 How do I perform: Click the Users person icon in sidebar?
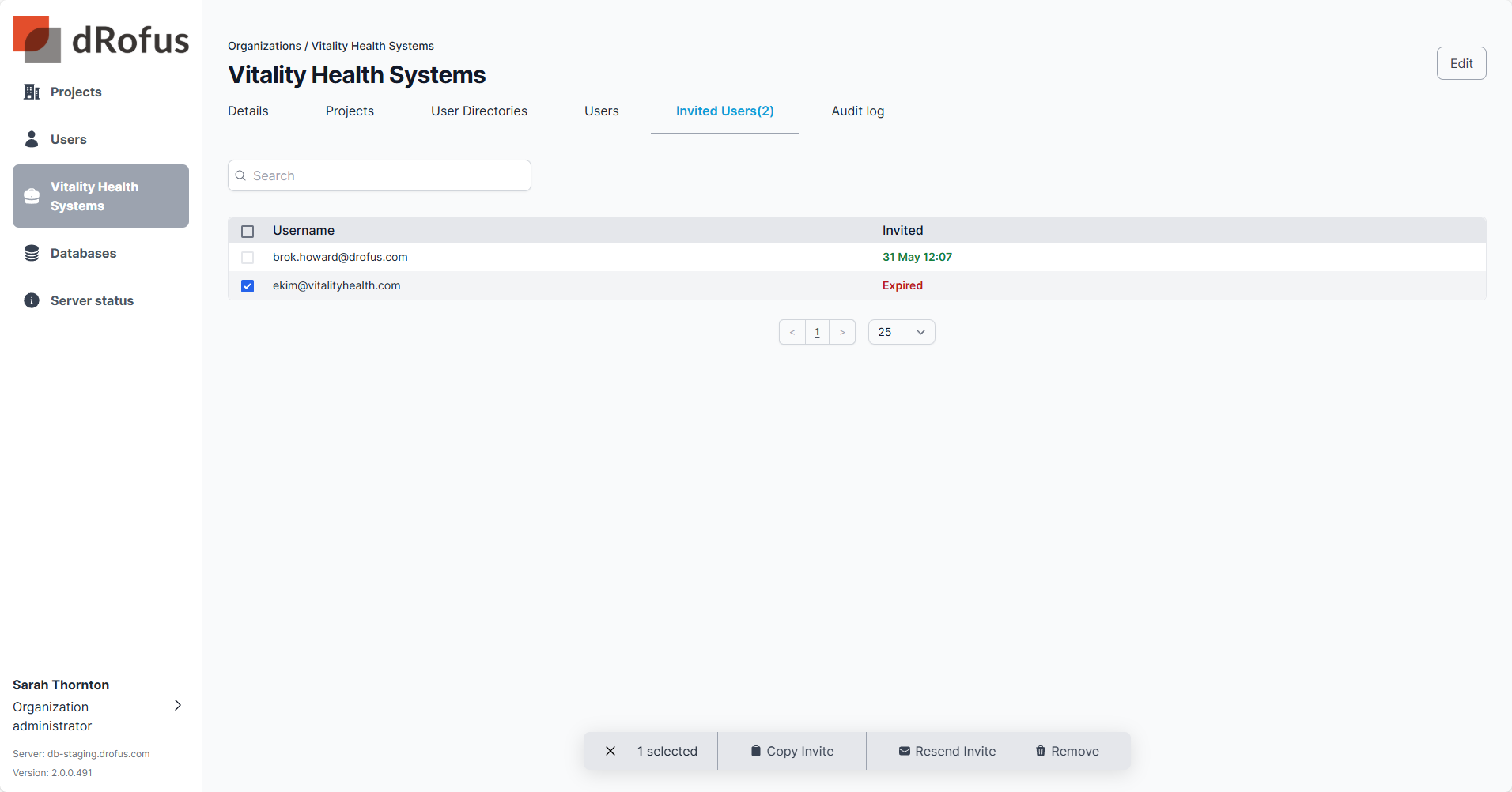point(32,140)
